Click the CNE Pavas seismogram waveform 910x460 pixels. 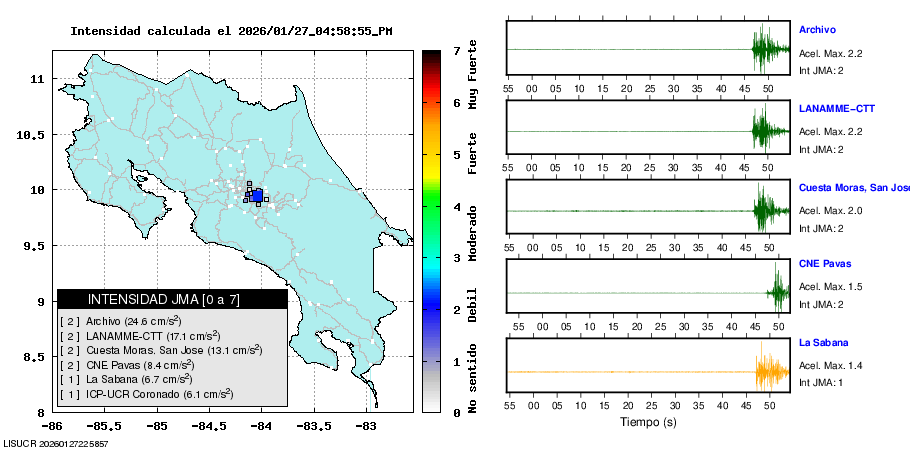tap(778, 292)
